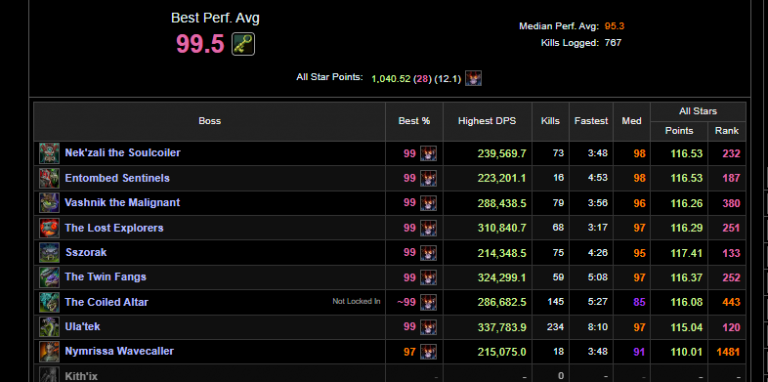Click Sszorak boss icon
Screen dimensions: 768x382
click(49, 253)
